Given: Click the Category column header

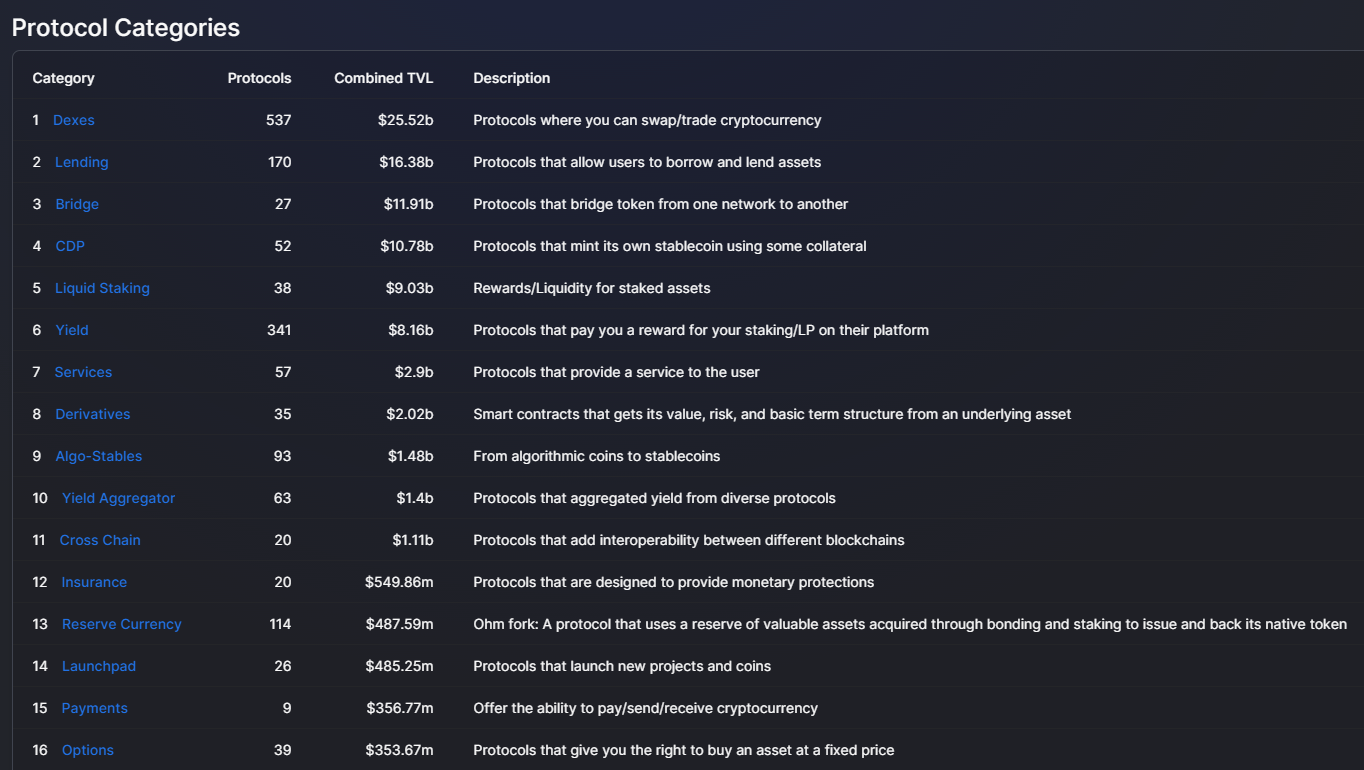Looking at the screenshot, I should click(63, 78).
